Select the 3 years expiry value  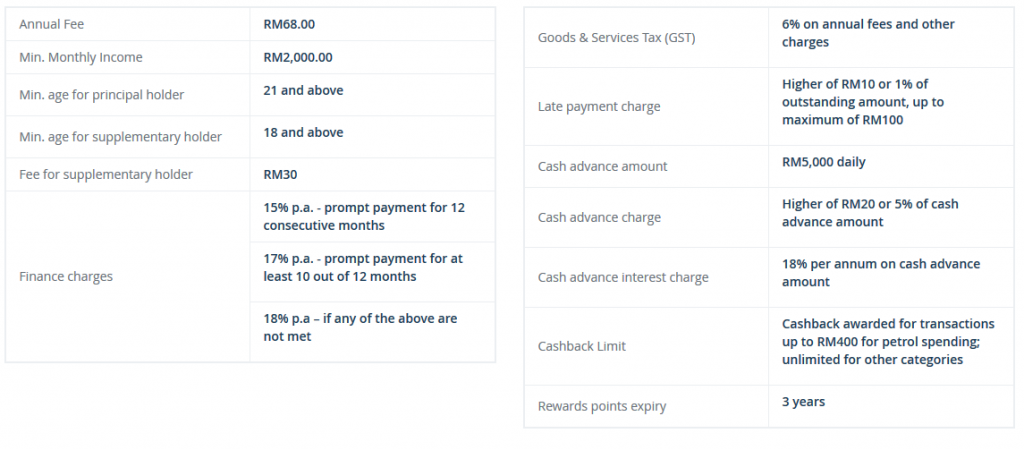803,402
